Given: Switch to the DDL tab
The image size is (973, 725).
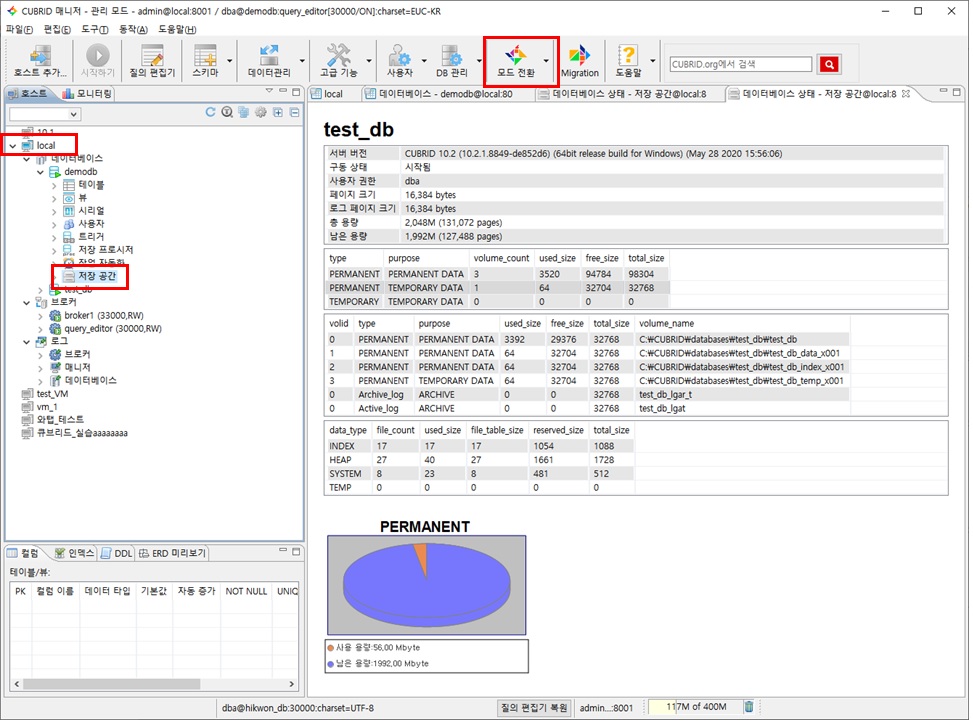Looking at the screenshot, I should coord(117,553).
